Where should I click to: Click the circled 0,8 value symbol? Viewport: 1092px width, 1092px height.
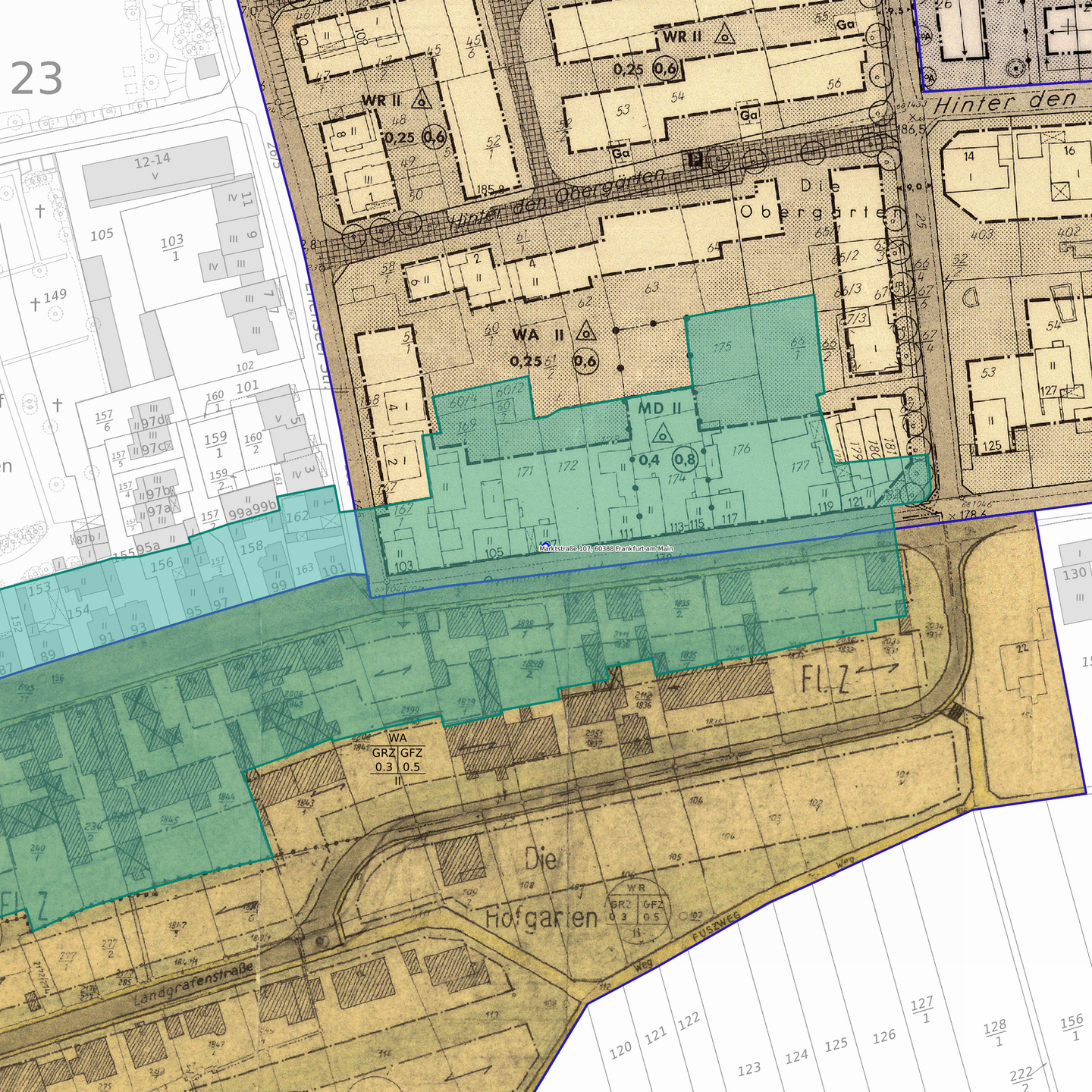coord(685,459)
